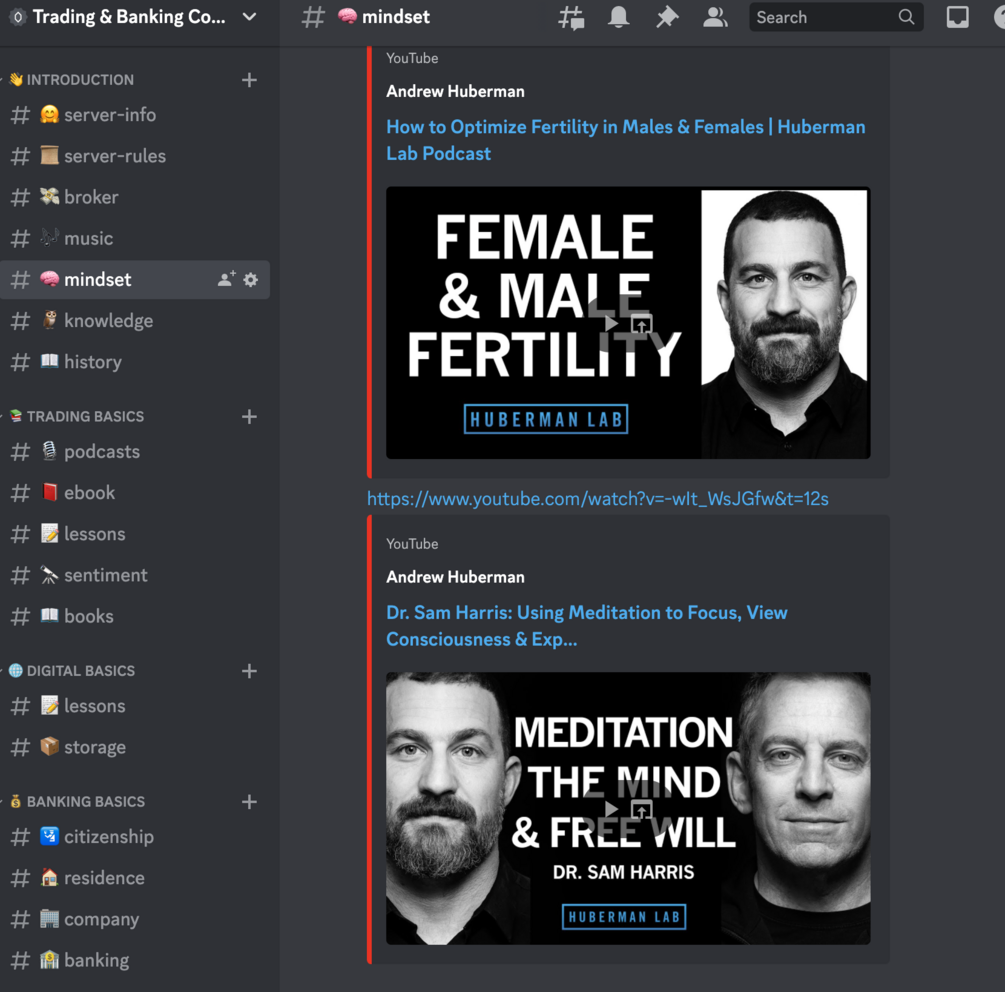Click YouTube provider label above Sam Harris embed
1005x992 pixels.
pos(412,544)
